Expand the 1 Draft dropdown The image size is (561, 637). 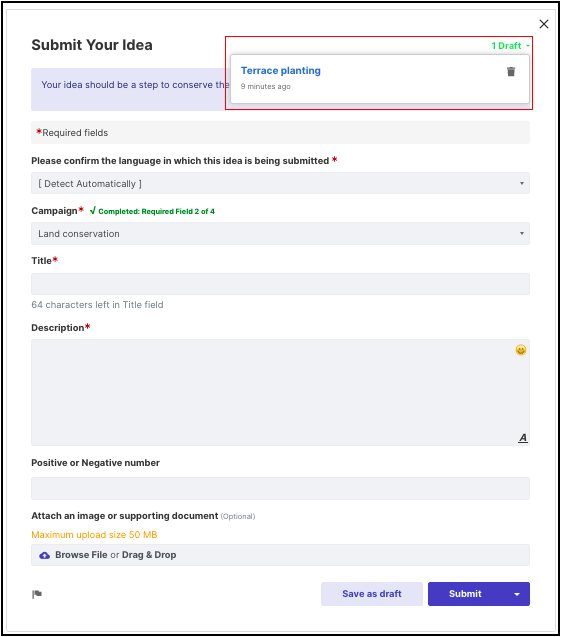click(x=510, y=46)
